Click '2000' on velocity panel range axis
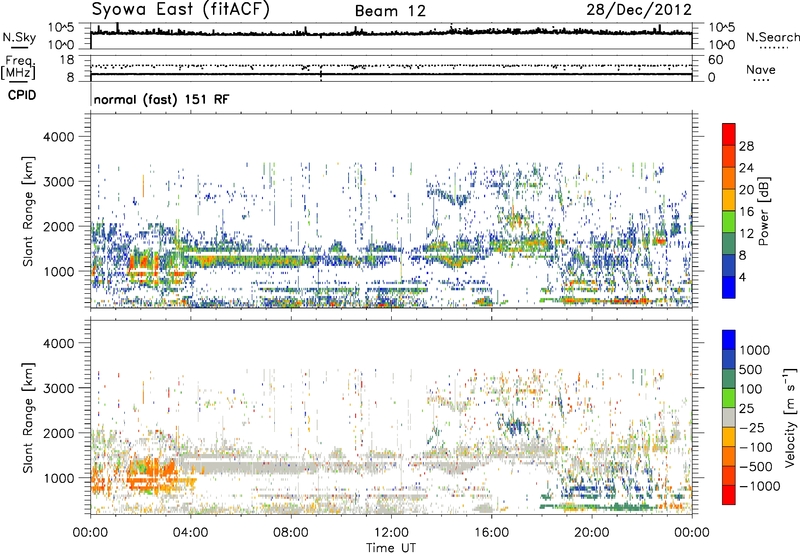This screenshot has height=554, width=800. [x=58, y=433]
